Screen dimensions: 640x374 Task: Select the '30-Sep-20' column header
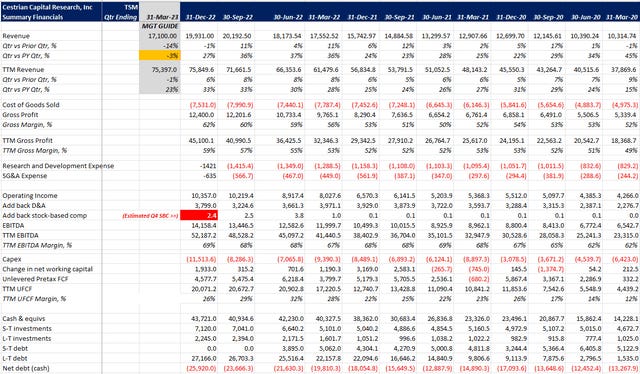click(548, 17)
